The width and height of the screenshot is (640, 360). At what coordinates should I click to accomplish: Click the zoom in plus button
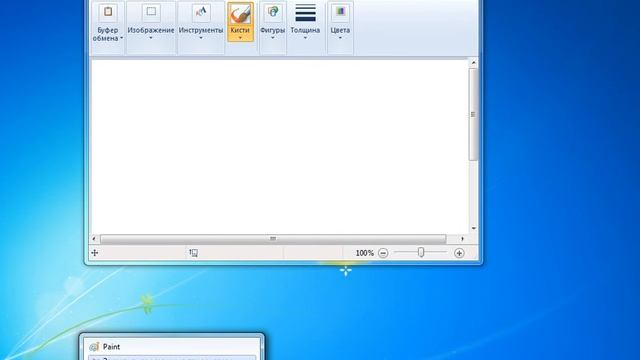459,253
